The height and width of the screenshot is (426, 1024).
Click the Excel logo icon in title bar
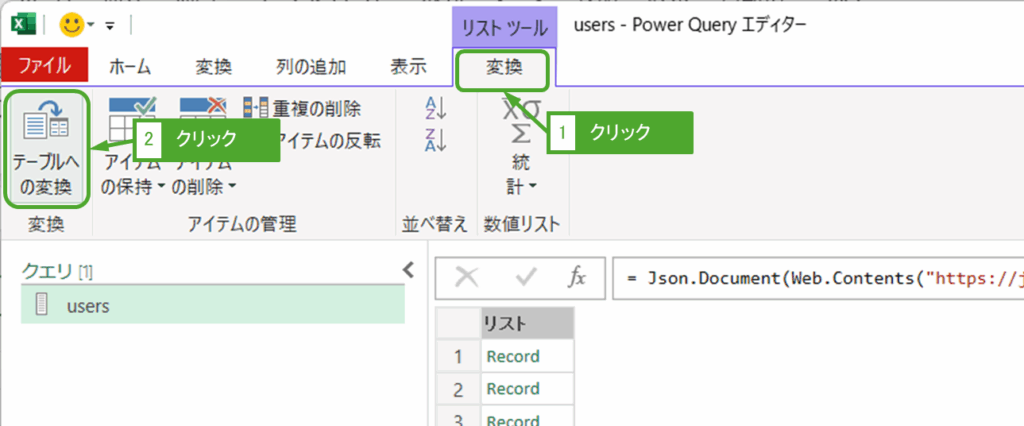tap(23, 24)
